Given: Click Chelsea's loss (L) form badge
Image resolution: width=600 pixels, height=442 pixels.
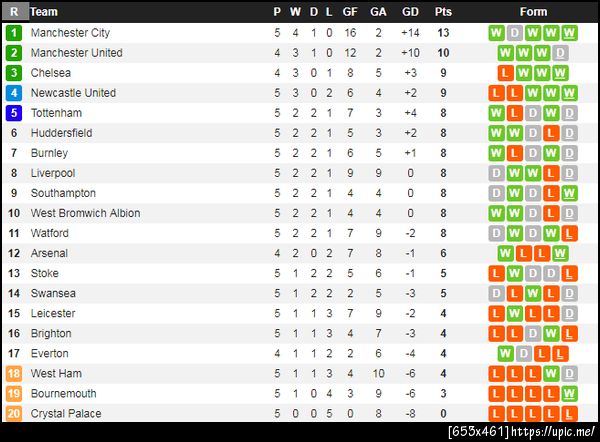Looking at the screenshot, I should (x=505, y=73).
